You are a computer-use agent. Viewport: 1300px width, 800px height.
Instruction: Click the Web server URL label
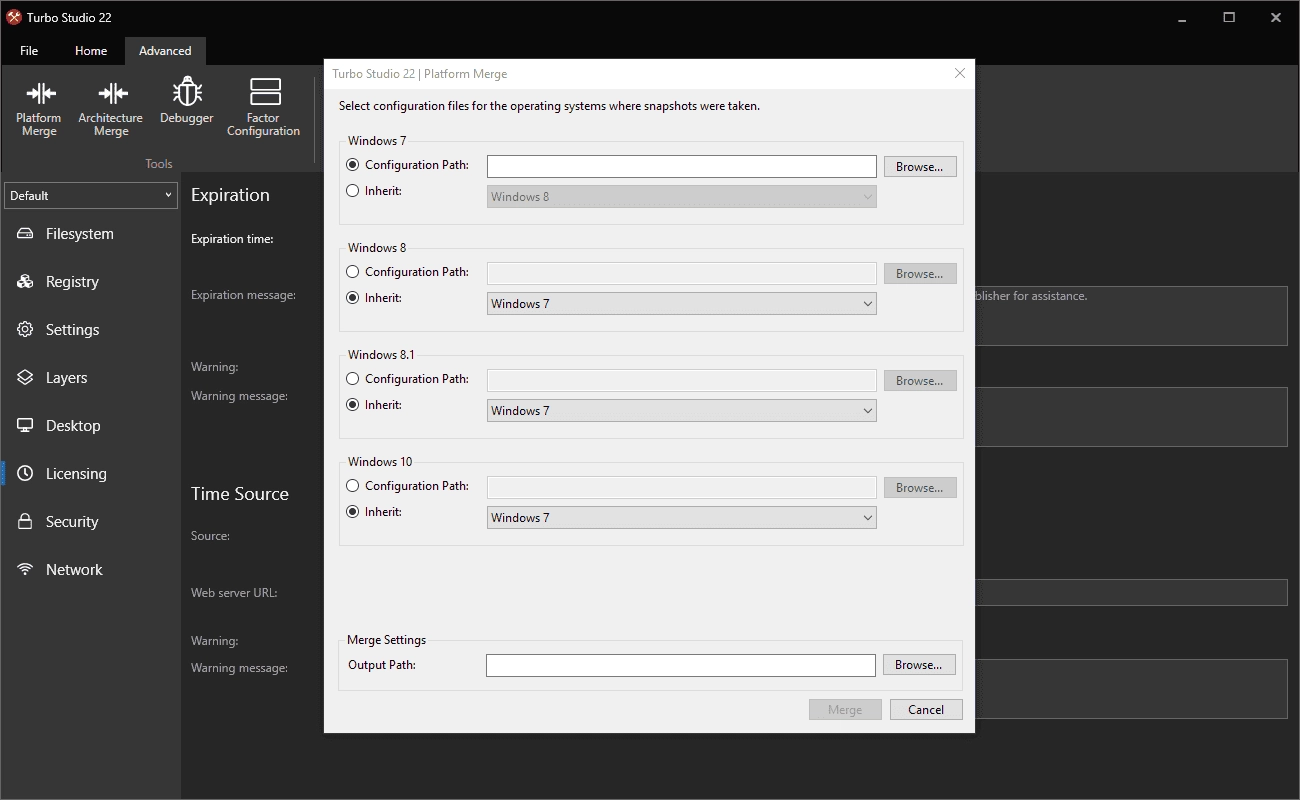point(234,593)
